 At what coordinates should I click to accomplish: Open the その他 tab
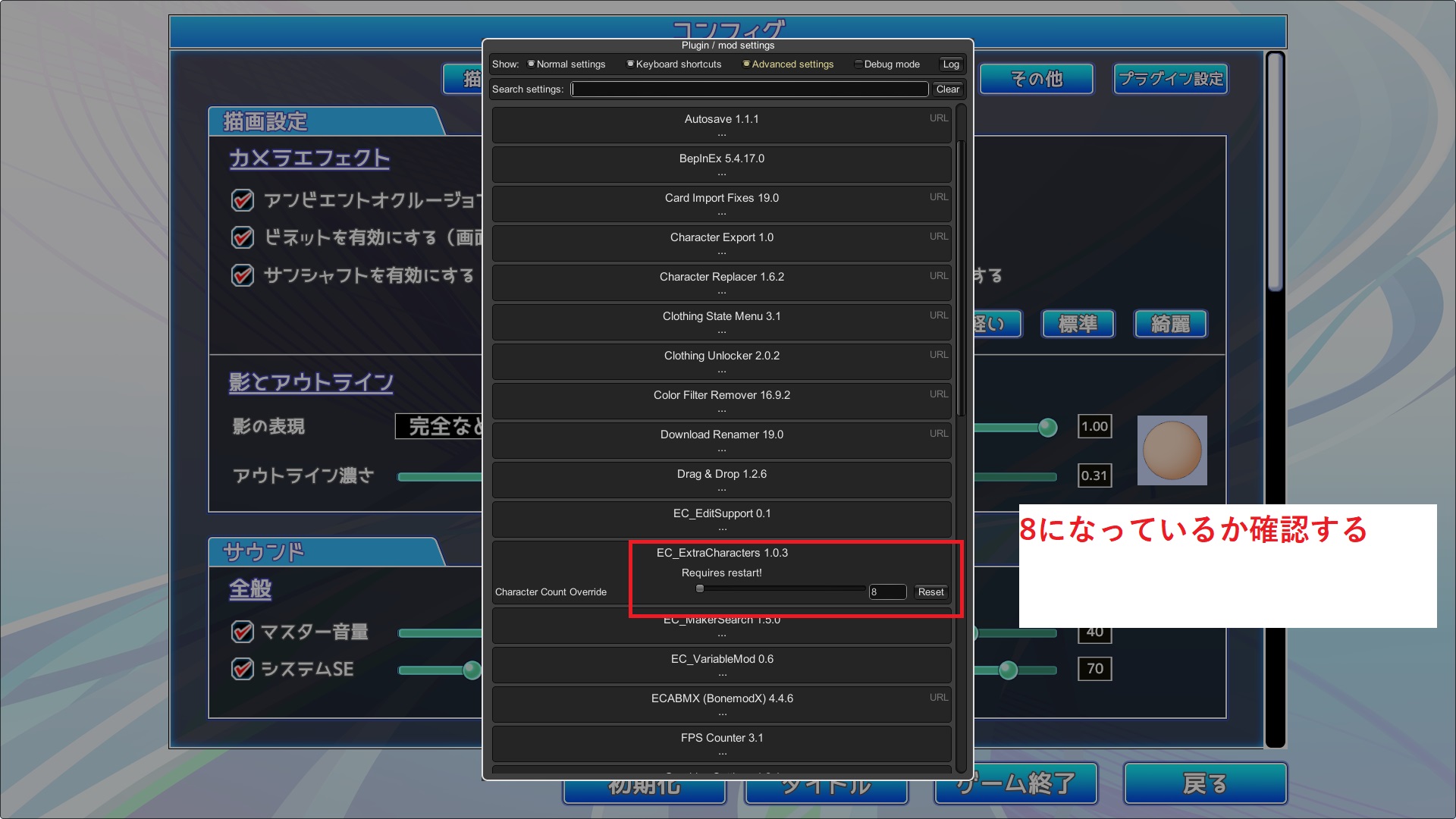[x=1036, y=79]
